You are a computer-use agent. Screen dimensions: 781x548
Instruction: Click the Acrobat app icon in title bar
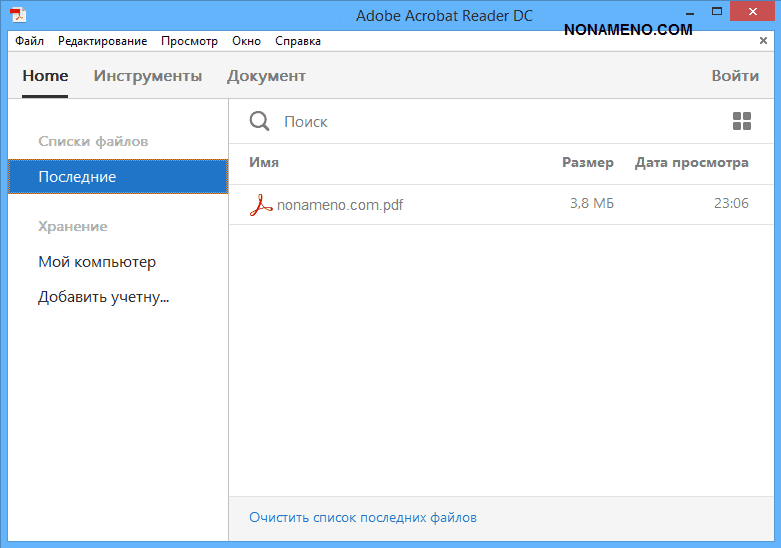(x=18, y=16)
